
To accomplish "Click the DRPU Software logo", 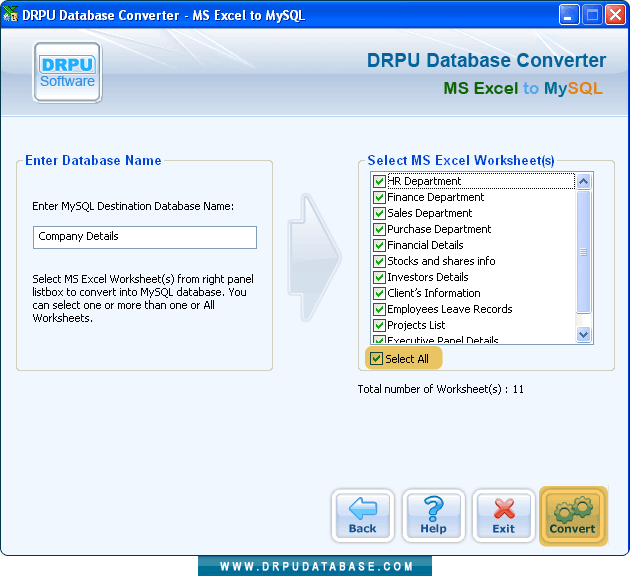I will point(68,73).
